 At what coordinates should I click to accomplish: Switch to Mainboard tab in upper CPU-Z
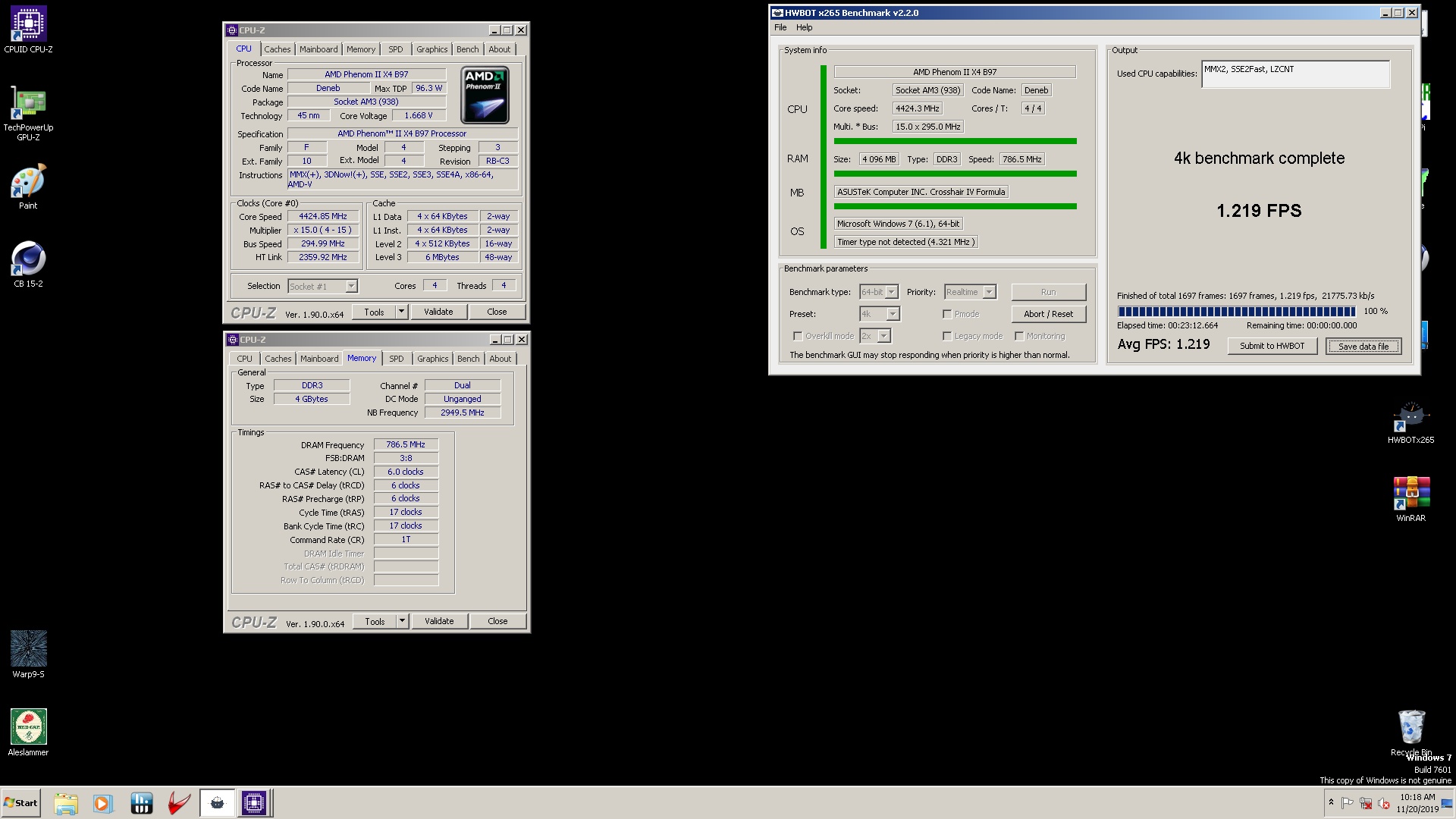click(318, 49)
